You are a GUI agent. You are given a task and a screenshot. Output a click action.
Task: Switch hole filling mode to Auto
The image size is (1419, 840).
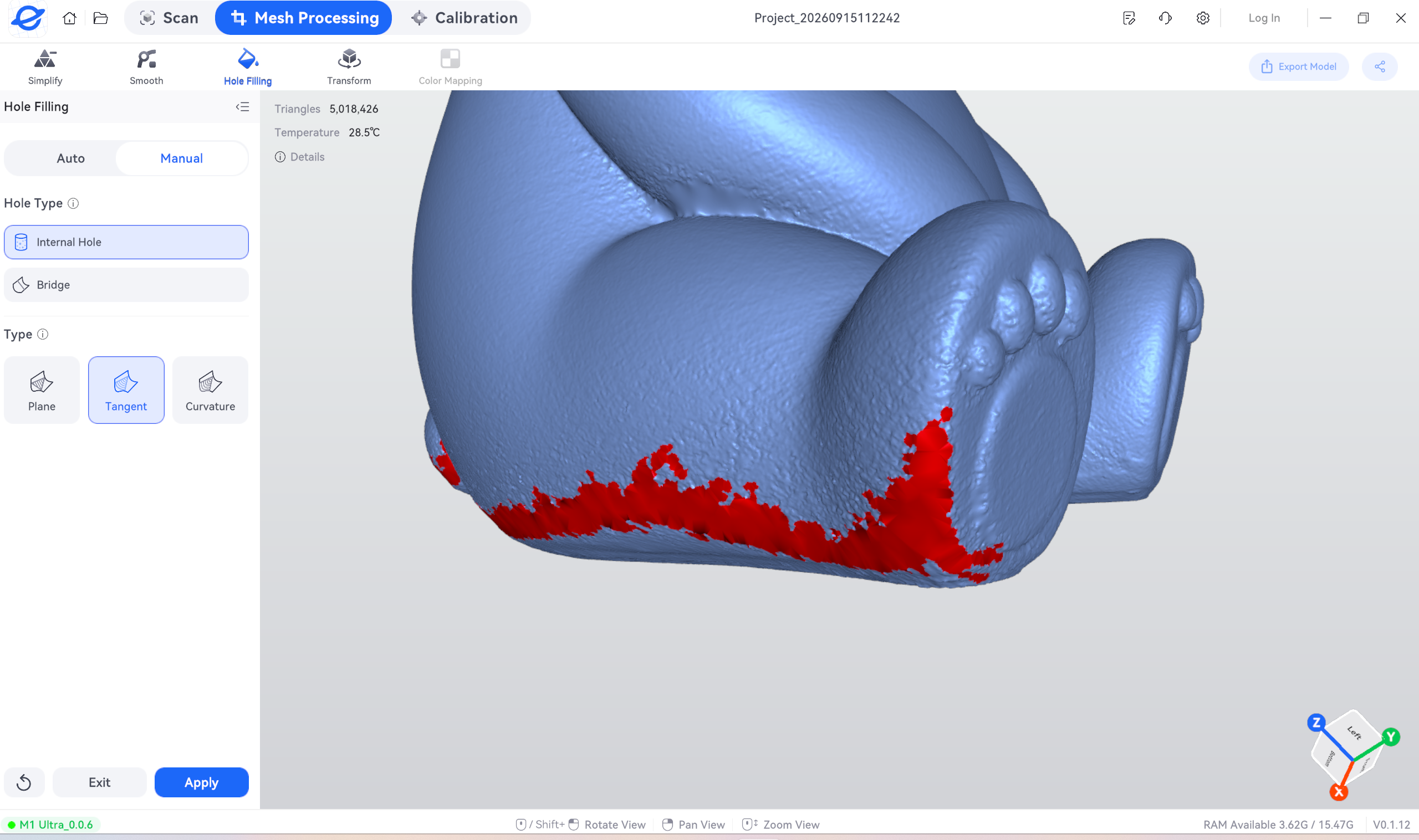click(71, 158)
